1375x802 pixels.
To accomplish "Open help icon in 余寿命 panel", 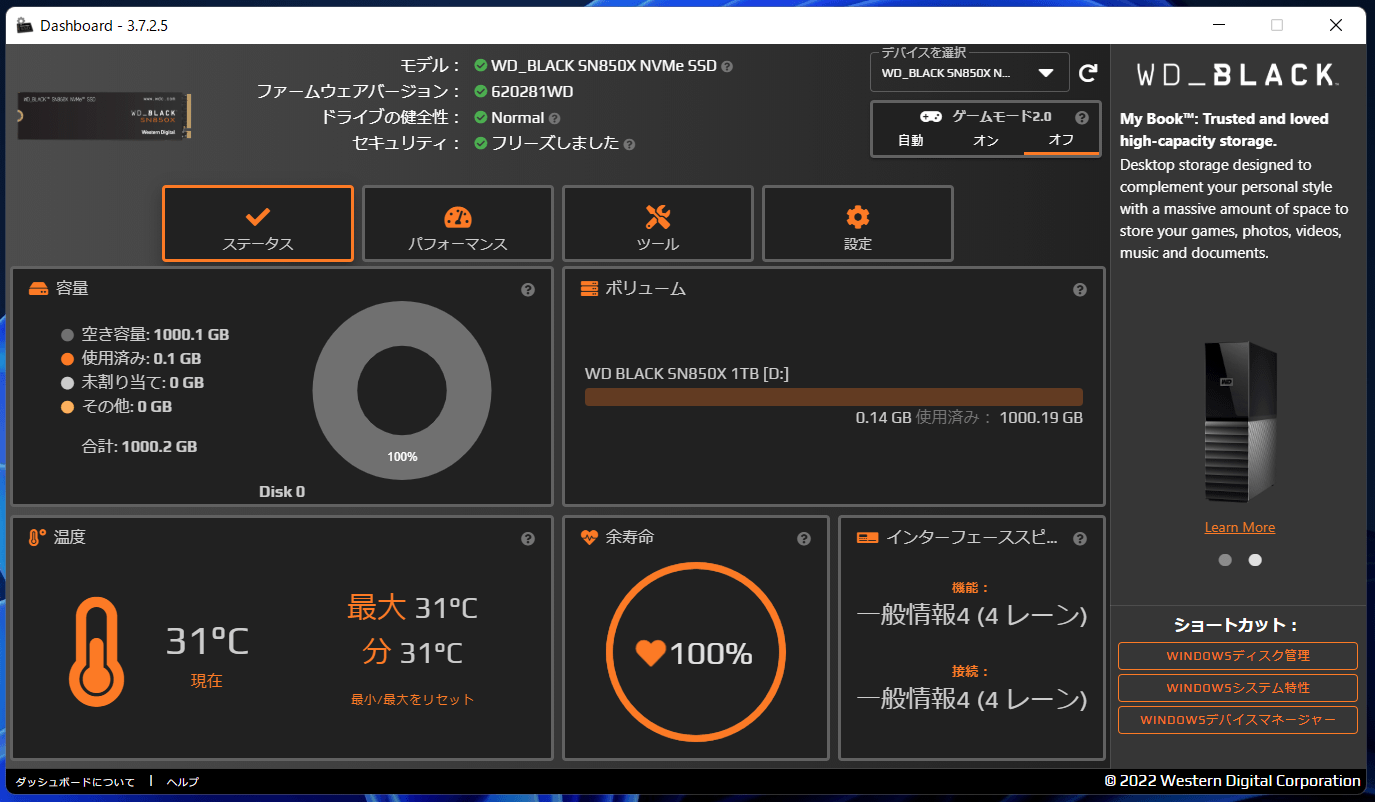I will (804, 539).
